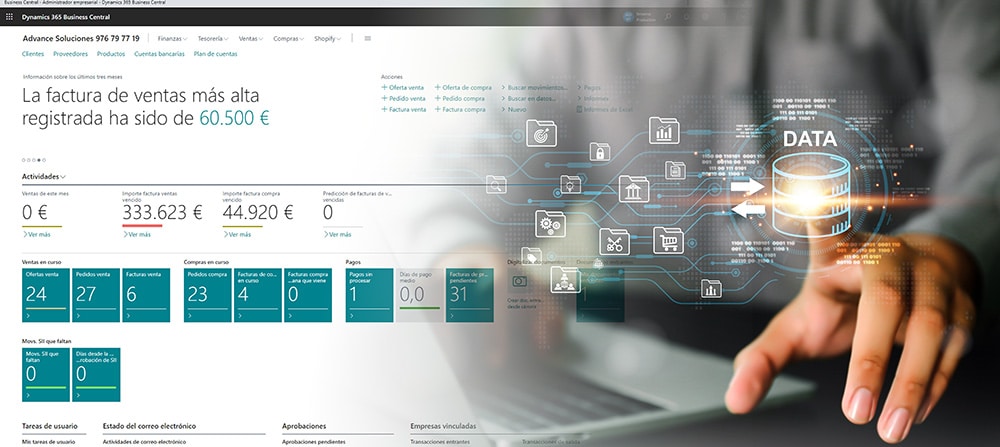Image resolution: width=1000 pixels, height=447 pixels.
Task: Open Plan de cuentas link
Action: [x=216, y=54]
